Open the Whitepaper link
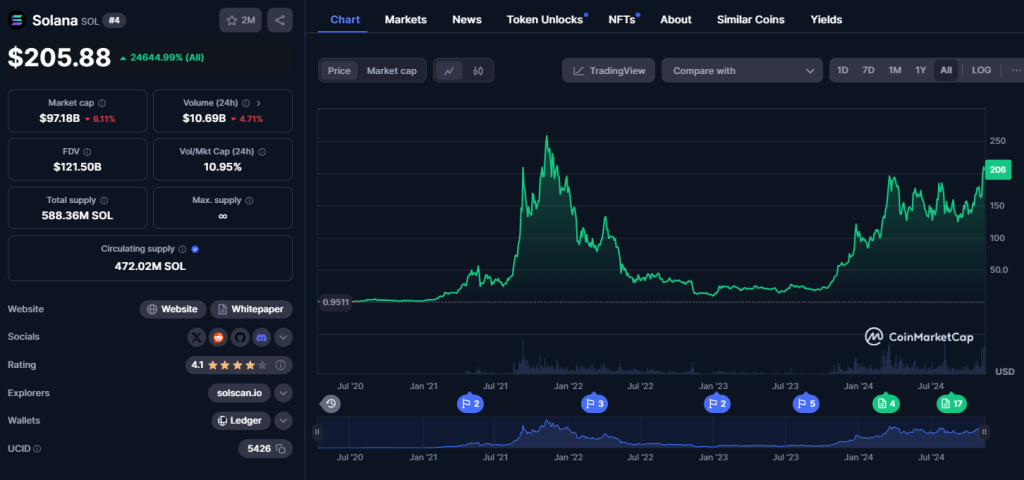 251,310
